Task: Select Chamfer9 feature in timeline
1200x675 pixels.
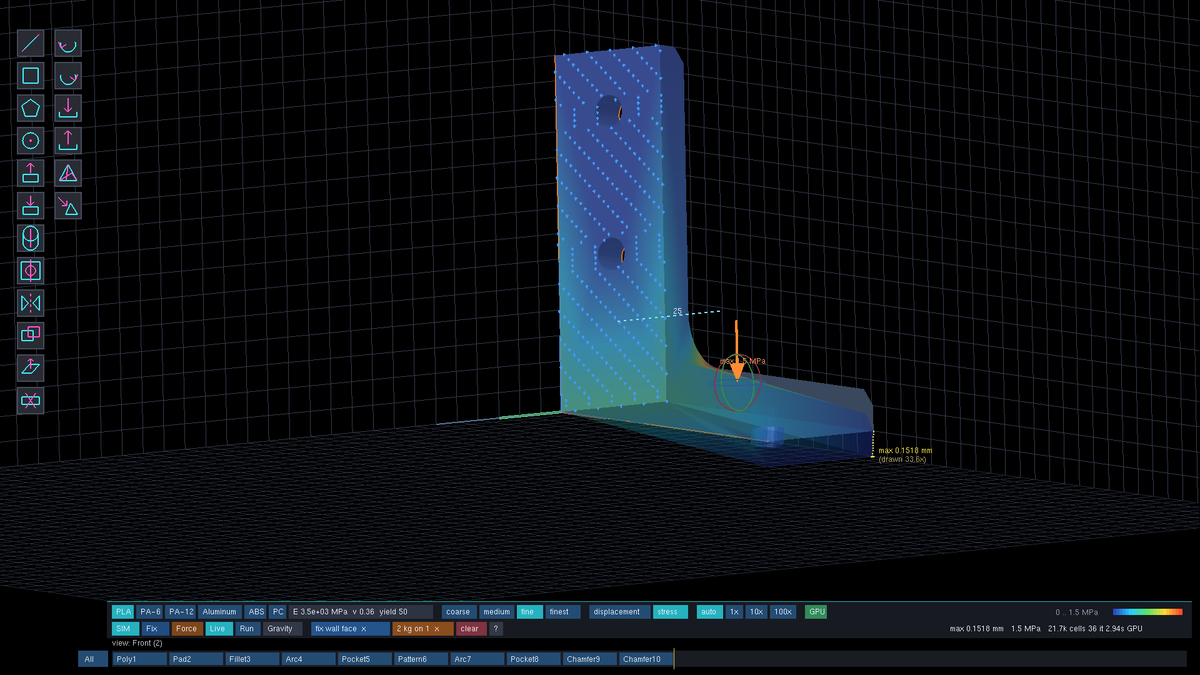Action: tap(589, 659)
